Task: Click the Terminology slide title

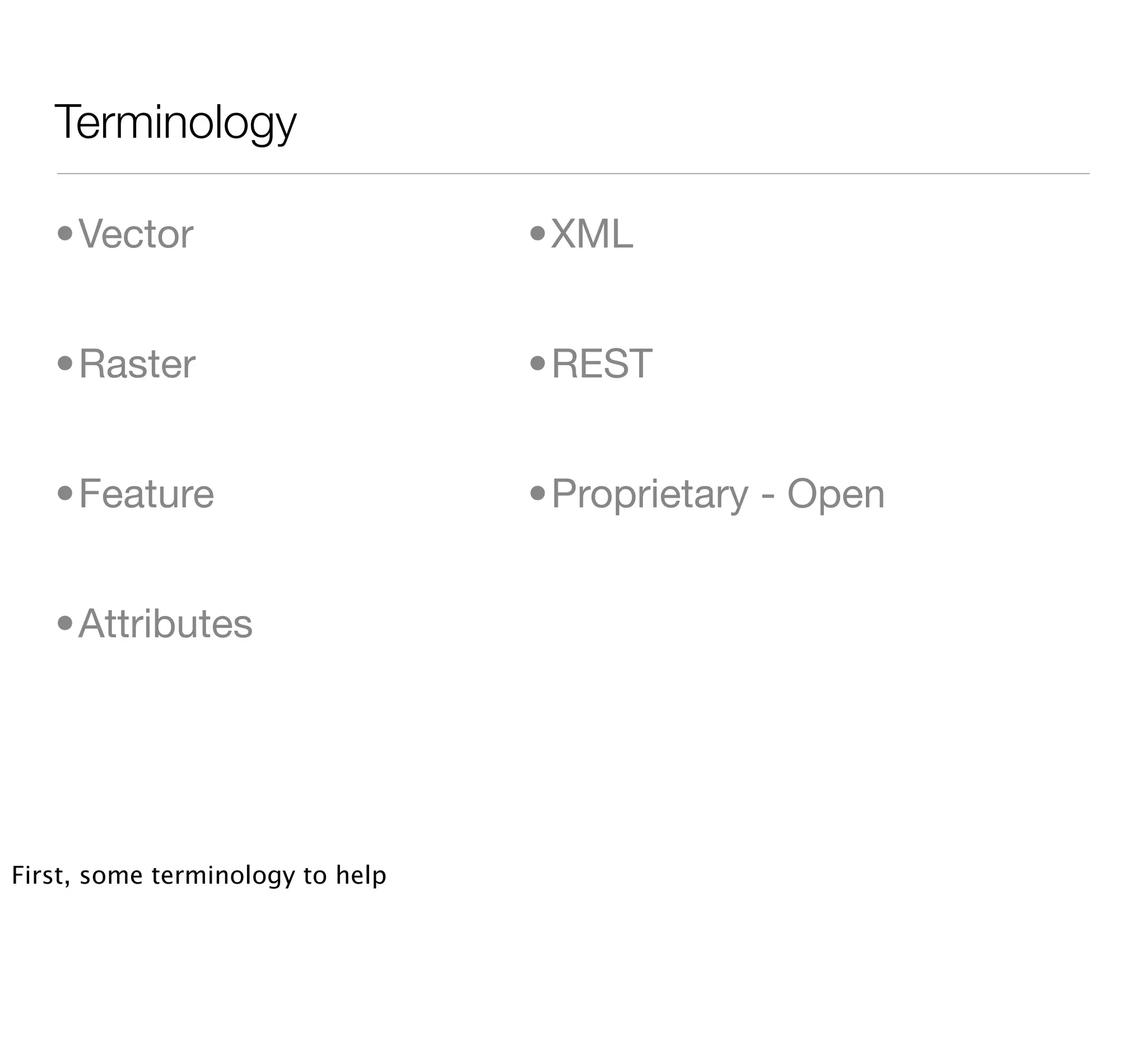Action: point(175,122)
